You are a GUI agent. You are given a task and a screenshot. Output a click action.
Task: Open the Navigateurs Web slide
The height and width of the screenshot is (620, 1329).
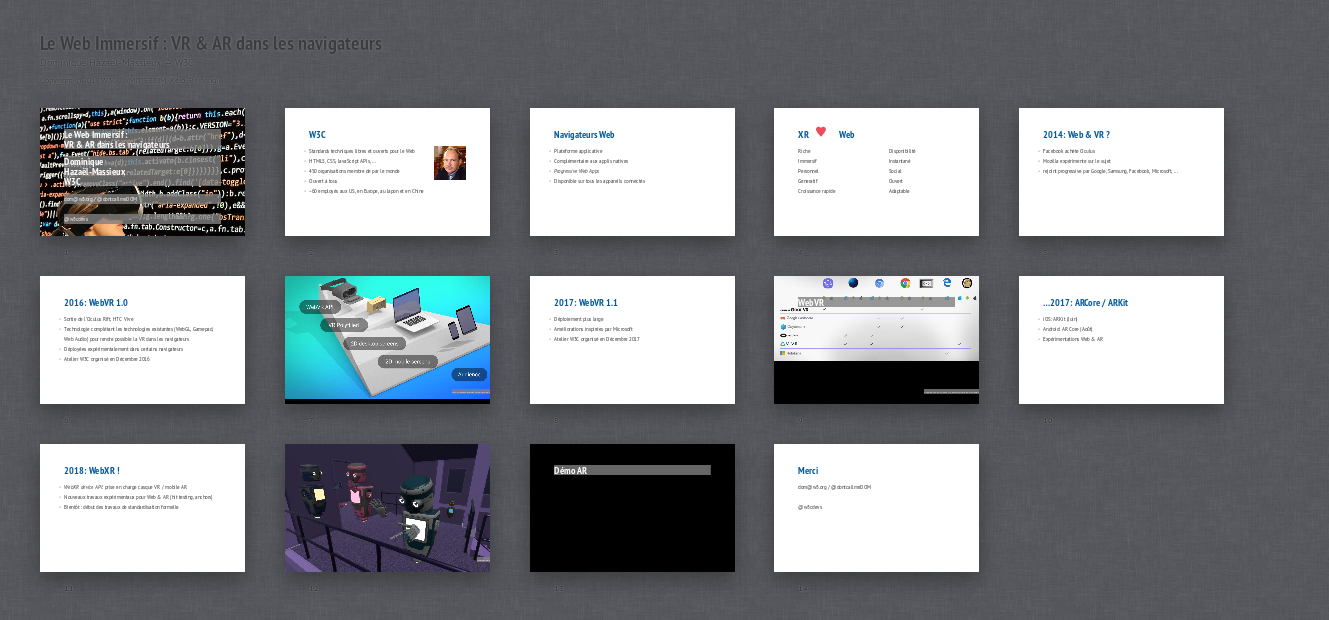click(x=632, y=172)
